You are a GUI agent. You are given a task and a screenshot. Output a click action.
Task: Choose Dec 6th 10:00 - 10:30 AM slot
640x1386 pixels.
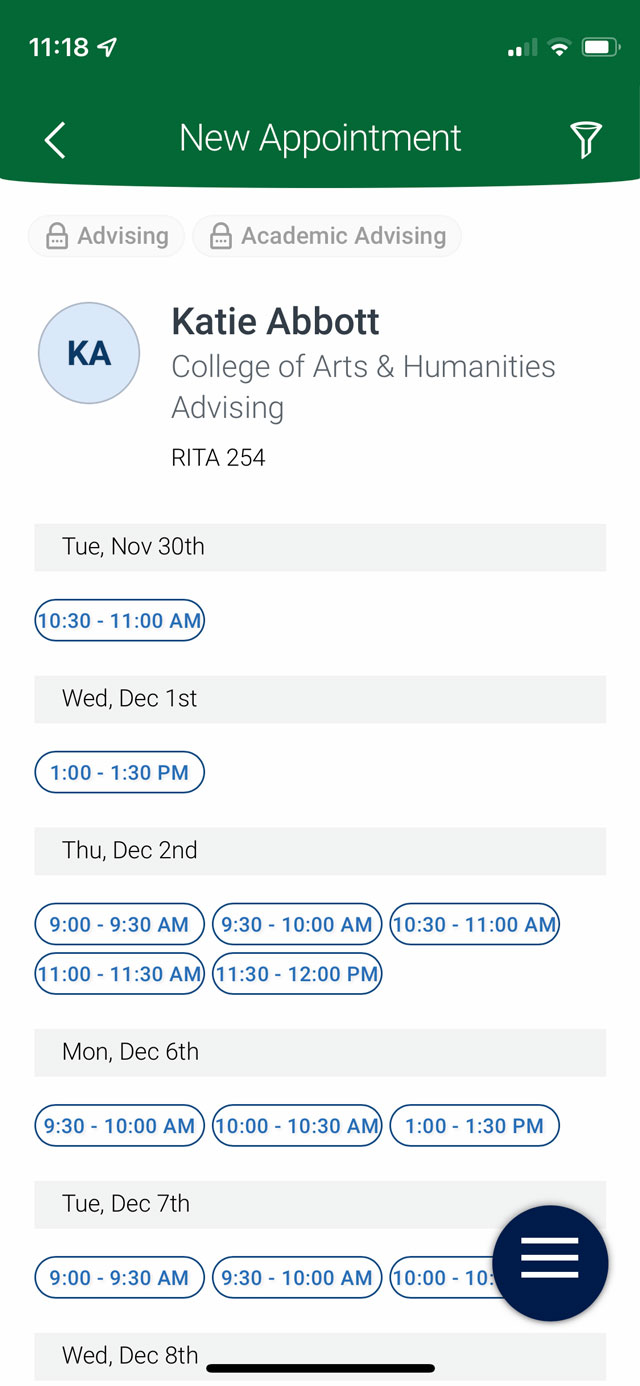tap(297, 1126)
